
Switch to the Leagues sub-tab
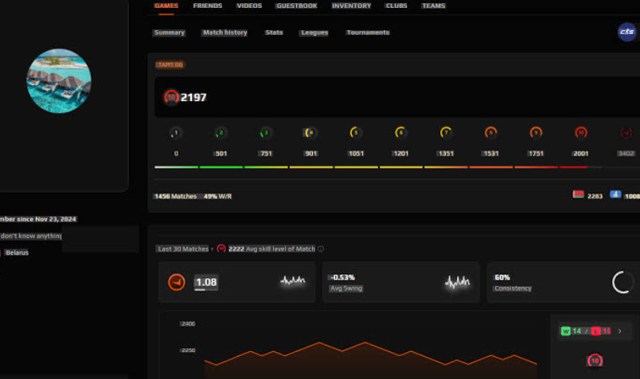coord(314,33)
